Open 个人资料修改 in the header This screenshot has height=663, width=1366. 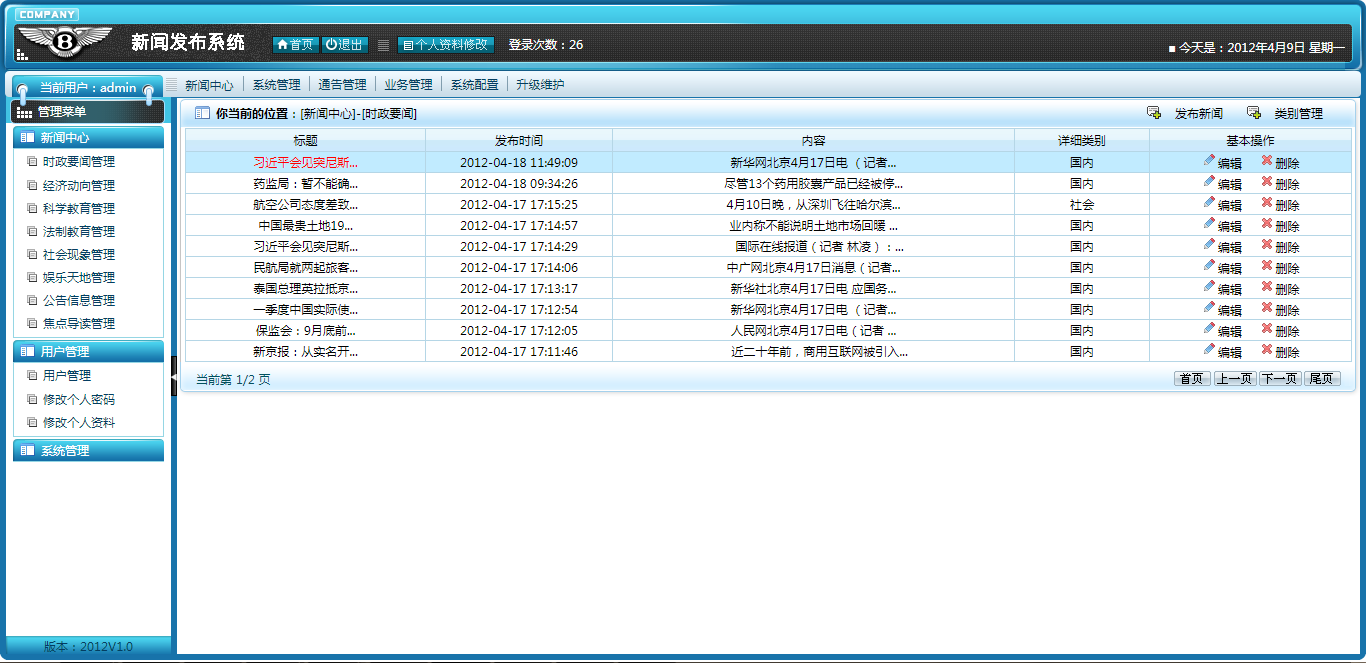point(446,45)
